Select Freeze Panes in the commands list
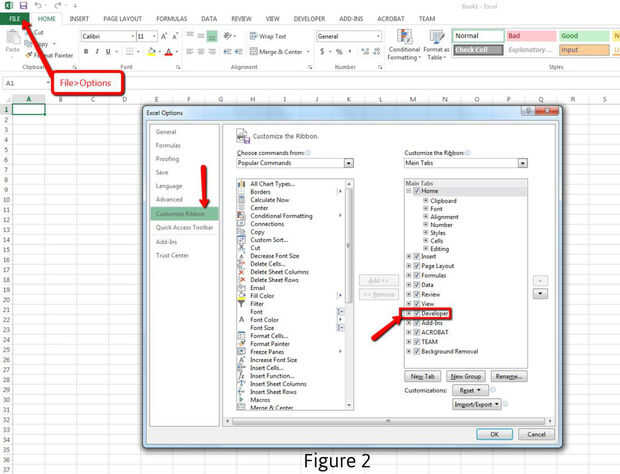The image size is (620, 474). (267, 352)
